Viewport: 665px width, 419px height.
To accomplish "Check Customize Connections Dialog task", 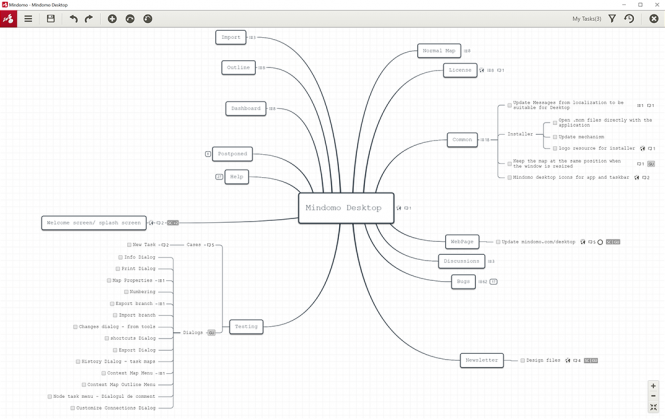I will [73, 408].
